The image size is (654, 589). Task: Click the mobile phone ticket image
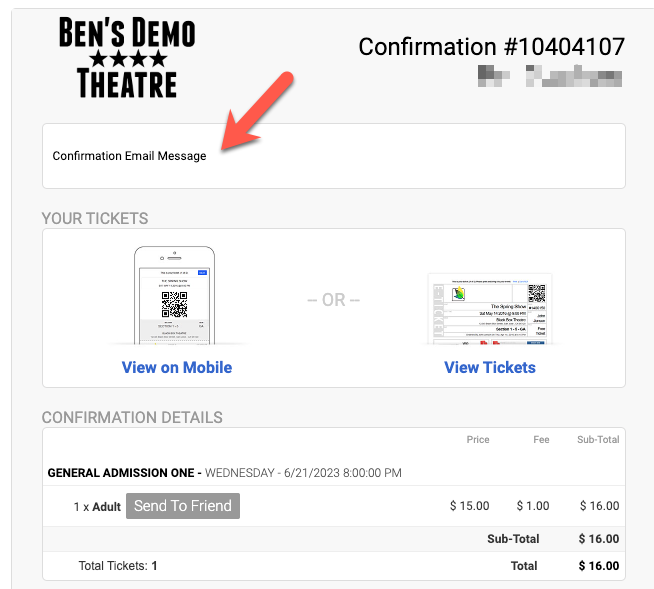[x=174, y=295]
